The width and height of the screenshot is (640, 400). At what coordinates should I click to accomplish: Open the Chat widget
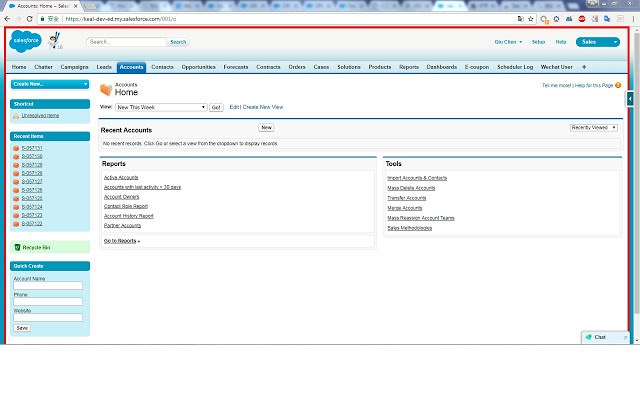click(x=604, y=337)
